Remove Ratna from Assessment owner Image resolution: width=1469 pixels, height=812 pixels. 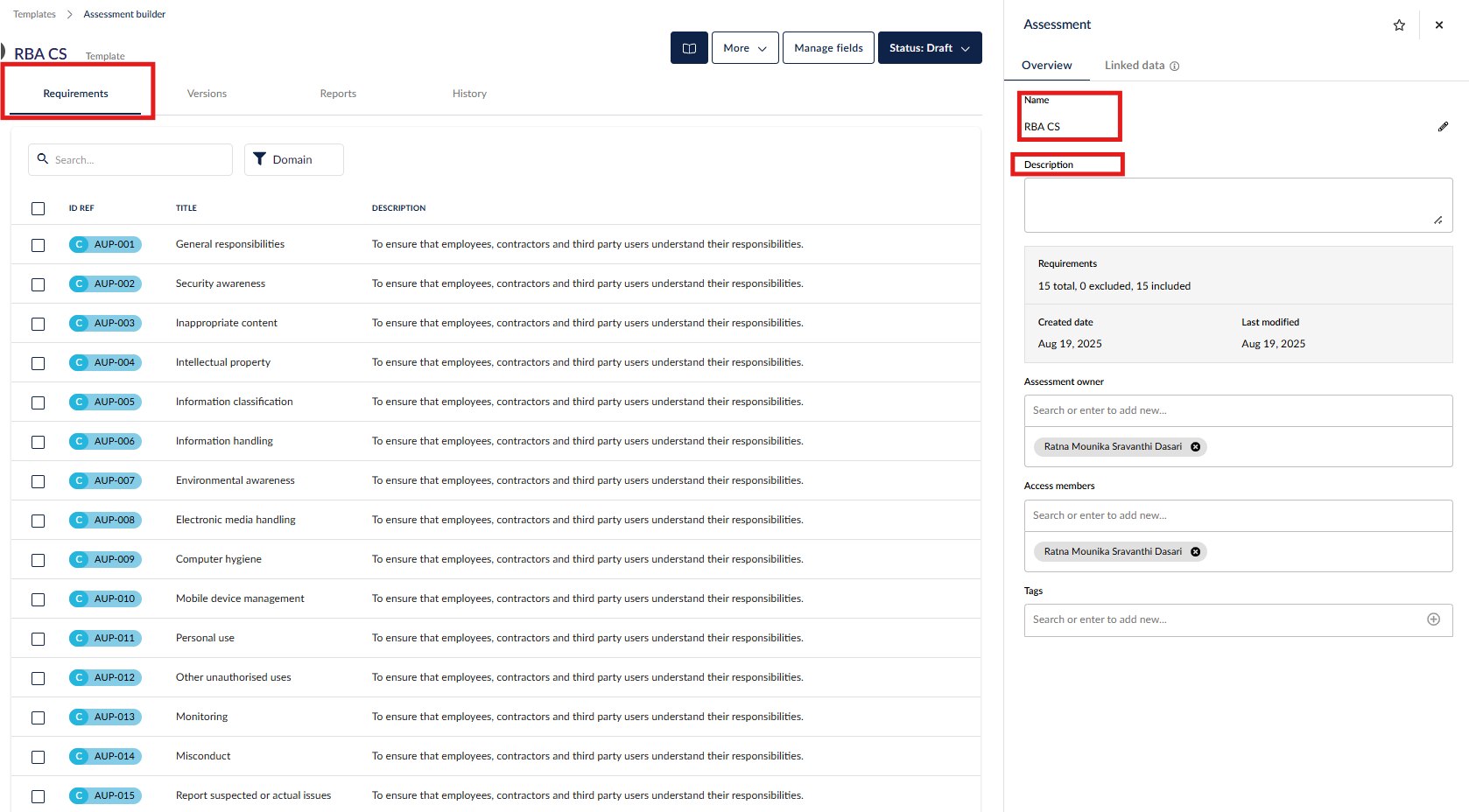[x=1195, y=447]
